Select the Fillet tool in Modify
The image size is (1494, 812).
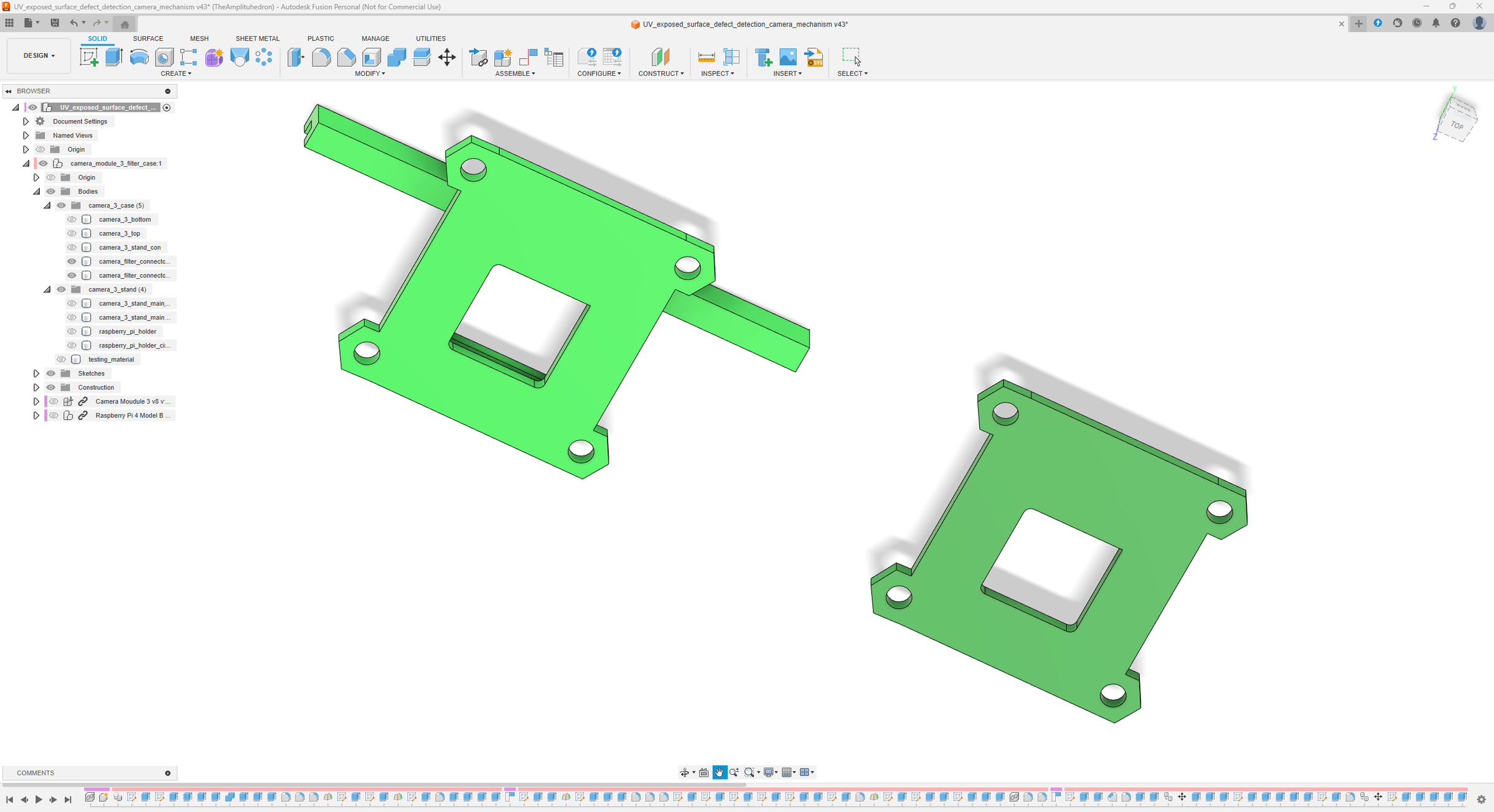click(x=321, y=57)
